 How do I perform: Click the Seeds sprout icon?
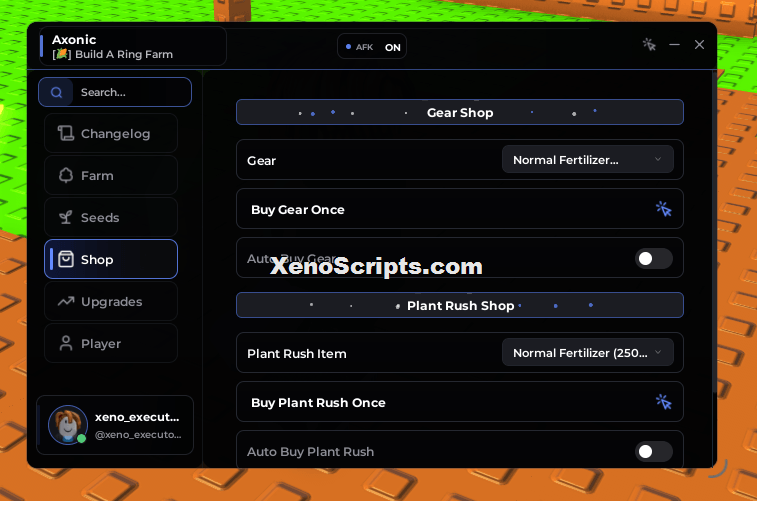66,217
